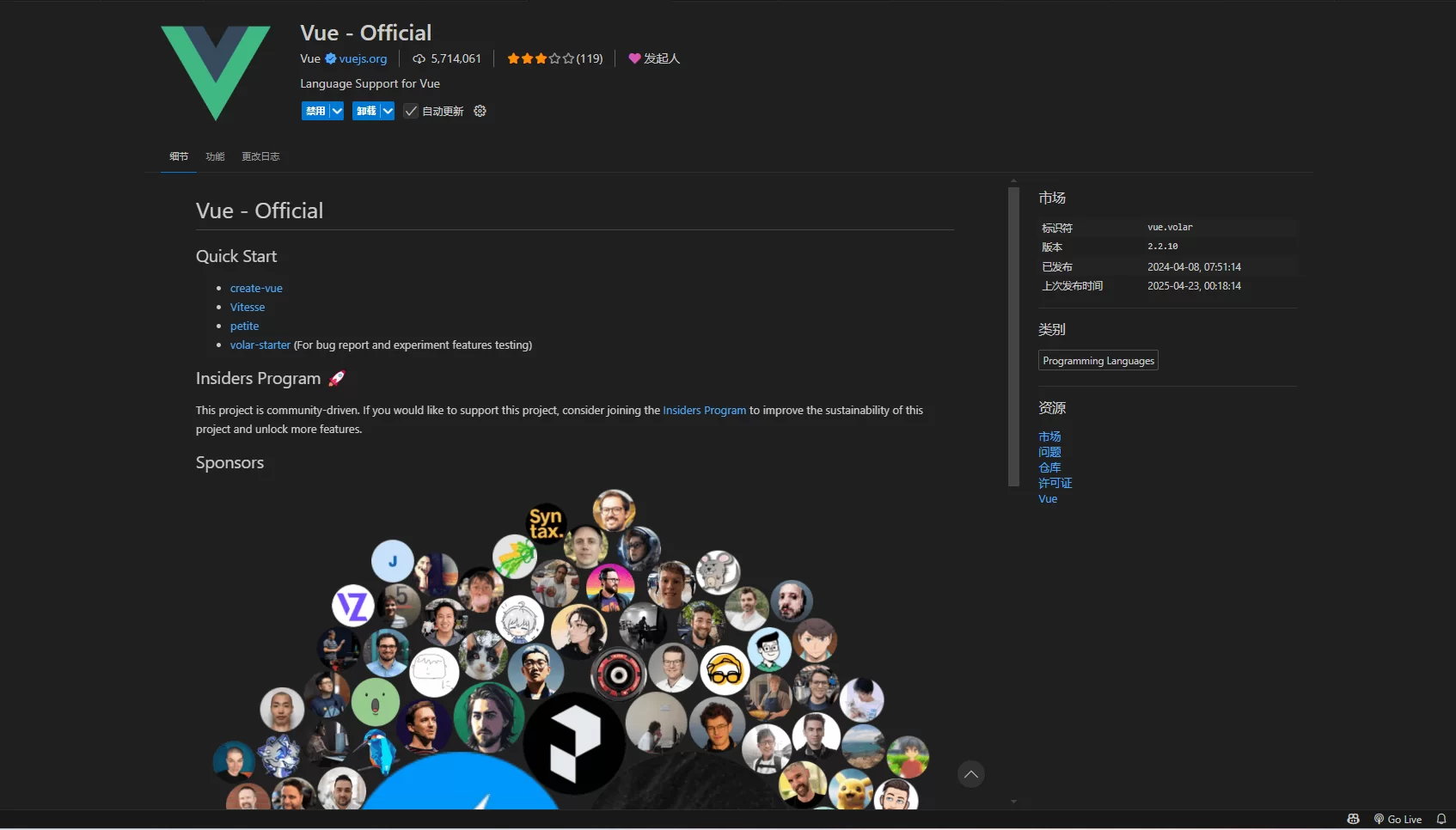Screen dimensions: 1456x830
Task: Open the petite link
Action: (x=244, y=327)
